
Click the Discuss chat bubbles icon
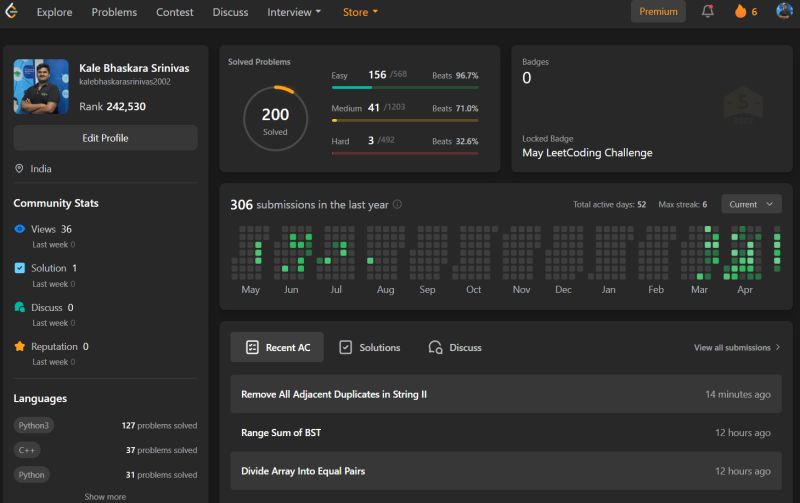pyautogui.click(x=19, y=307)
